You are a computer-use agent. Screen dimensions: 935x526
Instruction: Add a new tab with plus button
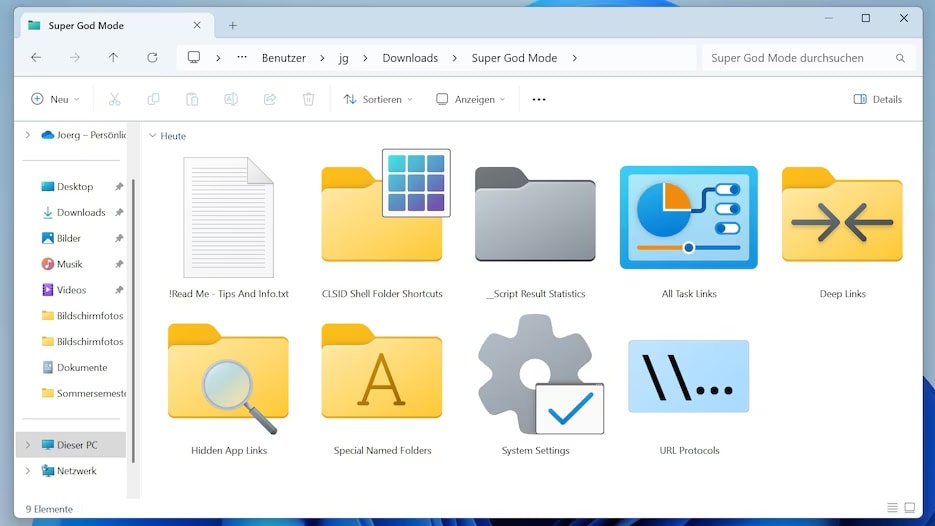pos(233,25)
